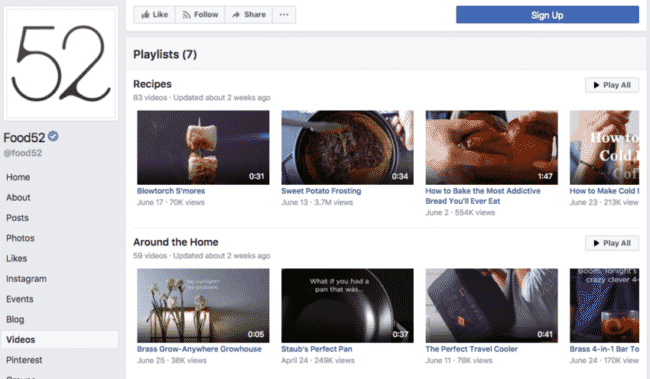Image resolution: width=650 pixels, height=379 pixels.
Task: Open the Photos section in sidebar
Action: (x=20, y=238)
